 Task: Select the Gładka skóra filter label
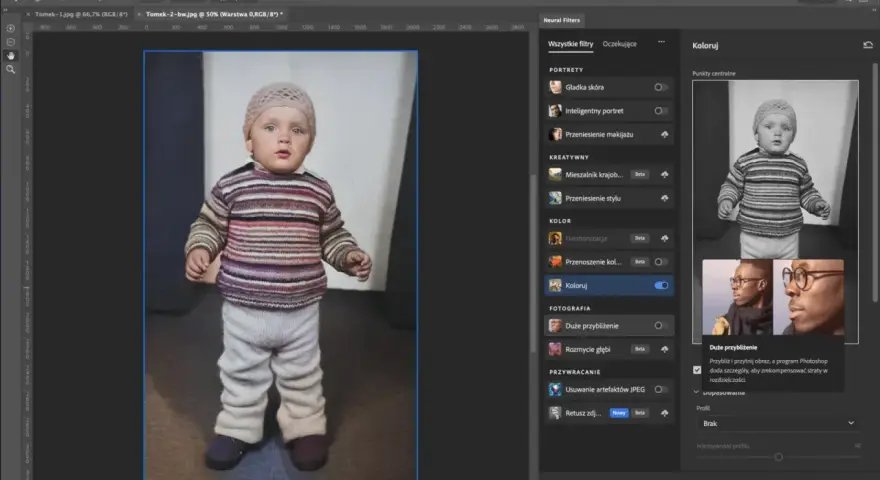[x=585, y=87]
